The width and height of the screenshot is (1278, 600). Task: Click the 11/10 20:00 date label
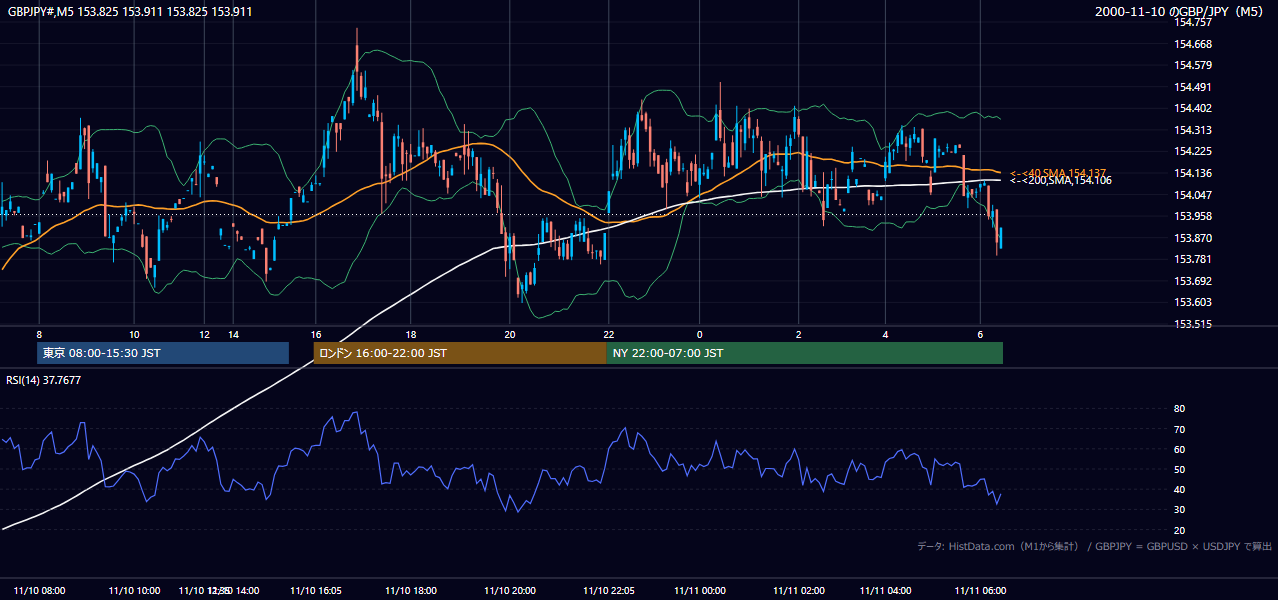pyautogui.click(x=510, y=591)
